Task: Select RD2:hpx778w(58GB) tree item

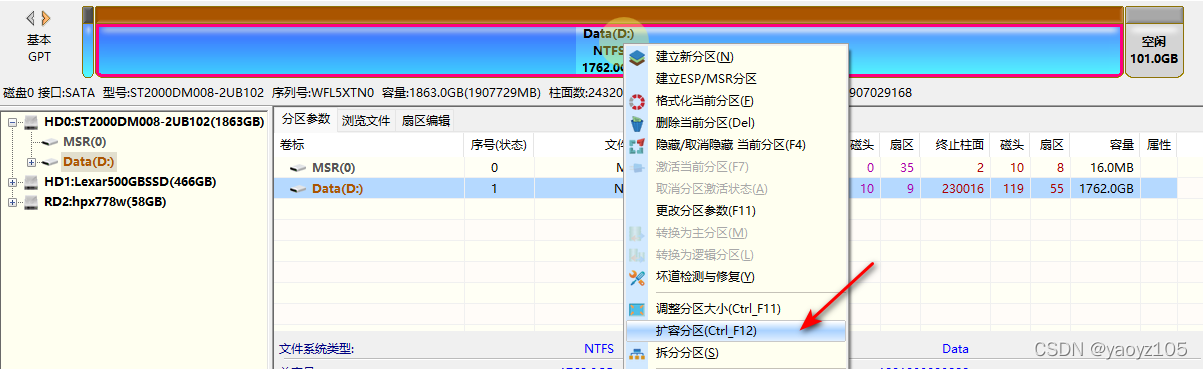Action: coord(104,202)
